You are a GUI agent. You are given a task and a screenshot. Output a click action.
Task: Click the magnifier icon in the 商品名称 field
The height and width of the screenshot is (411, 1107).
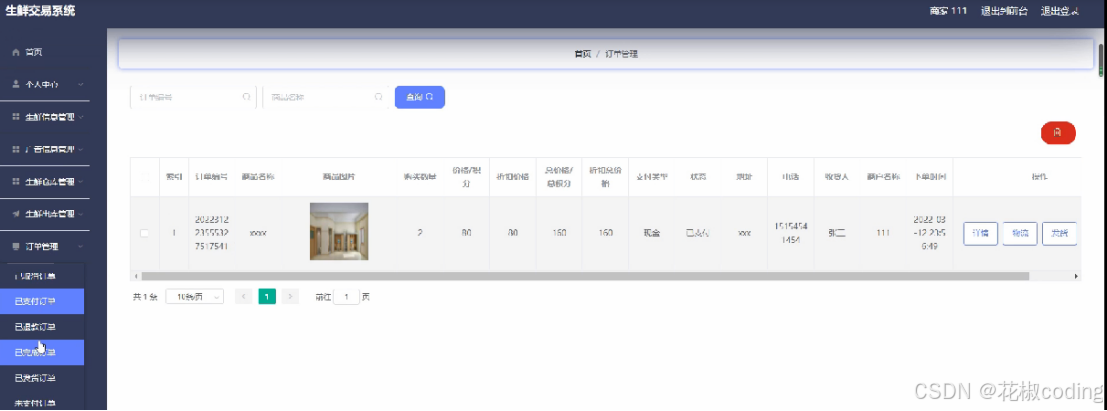(x=378, y=97)
